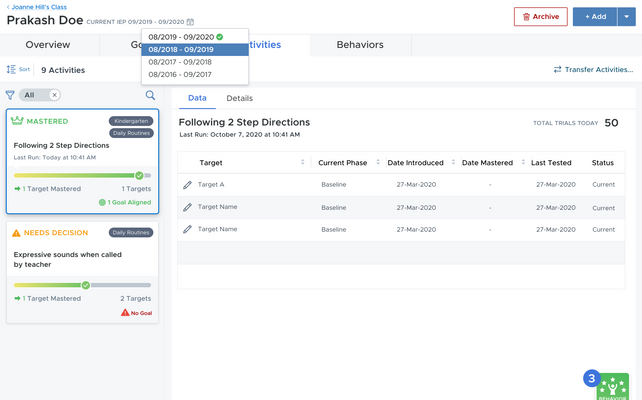
Task: Switch to the Behaviors tab
Action: click(359, 45)
